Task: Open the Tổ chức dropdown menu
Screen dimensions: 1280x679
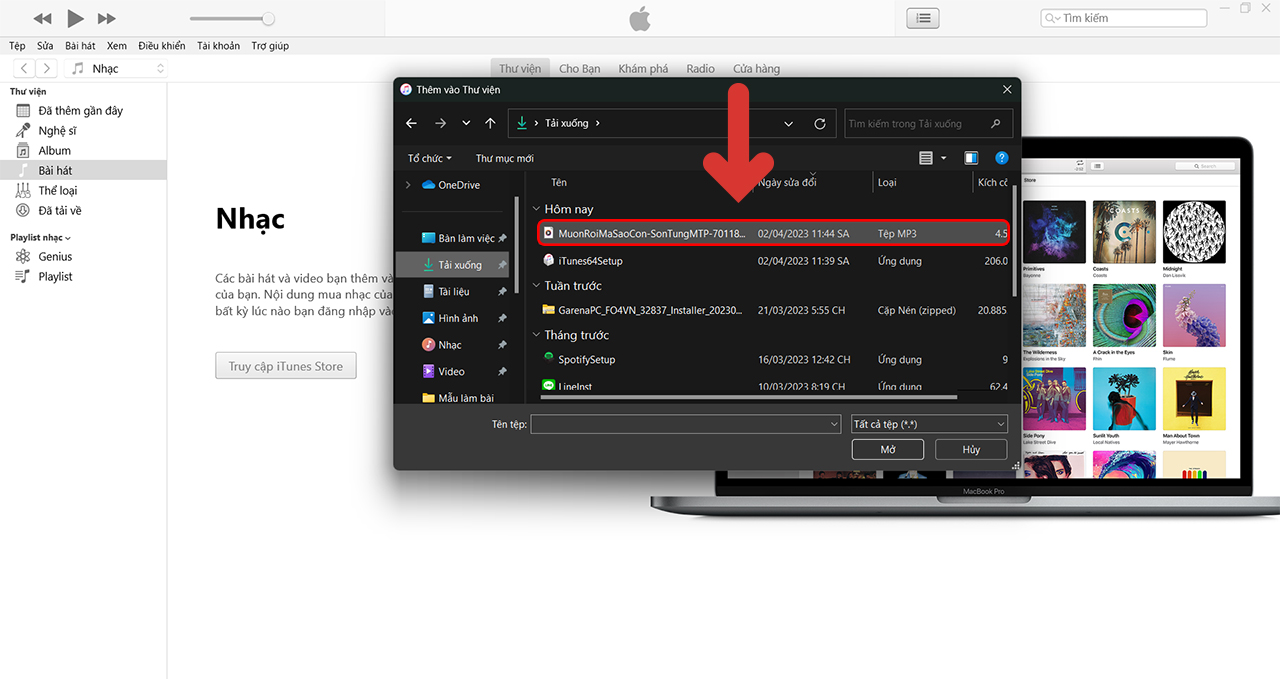Action: click(x=429, y=158)
